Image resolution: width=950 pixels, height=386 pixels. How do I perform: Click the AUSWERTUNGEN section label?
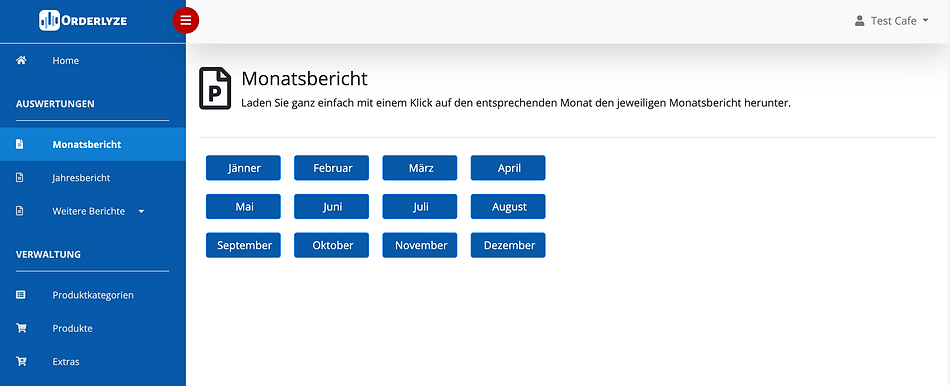click(x=55, y=104)
